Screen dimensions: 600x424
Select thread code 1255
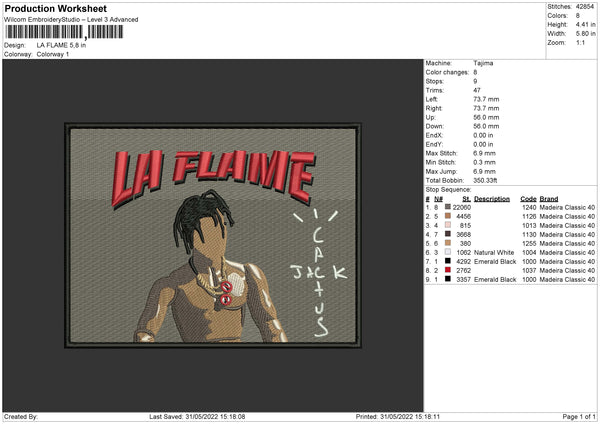[x=529, y=243]
